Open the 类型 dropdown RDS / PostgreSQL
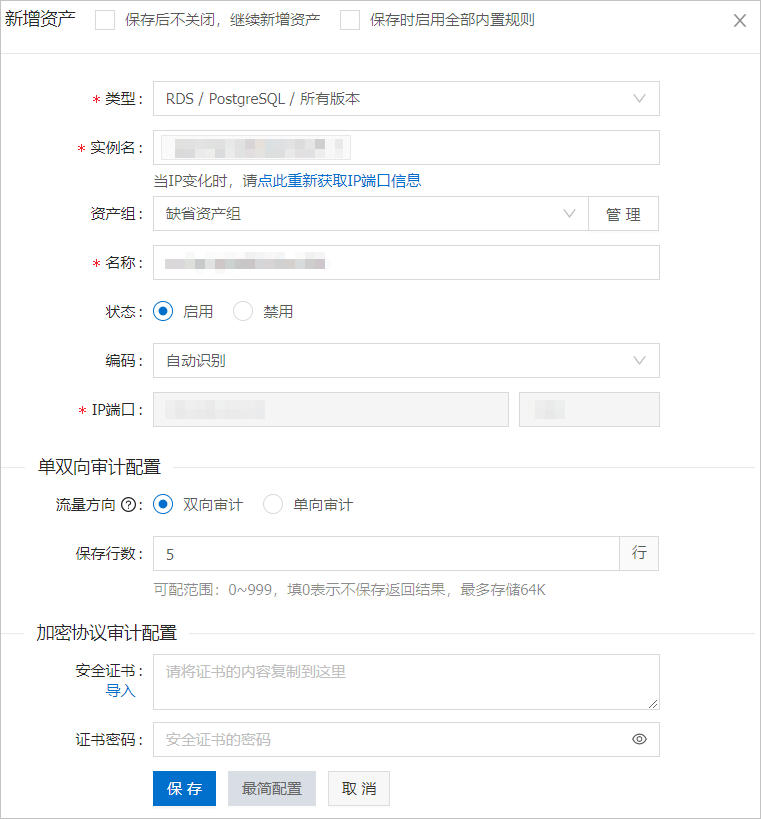This screenshot has width=761, height=819. [406, 99]
